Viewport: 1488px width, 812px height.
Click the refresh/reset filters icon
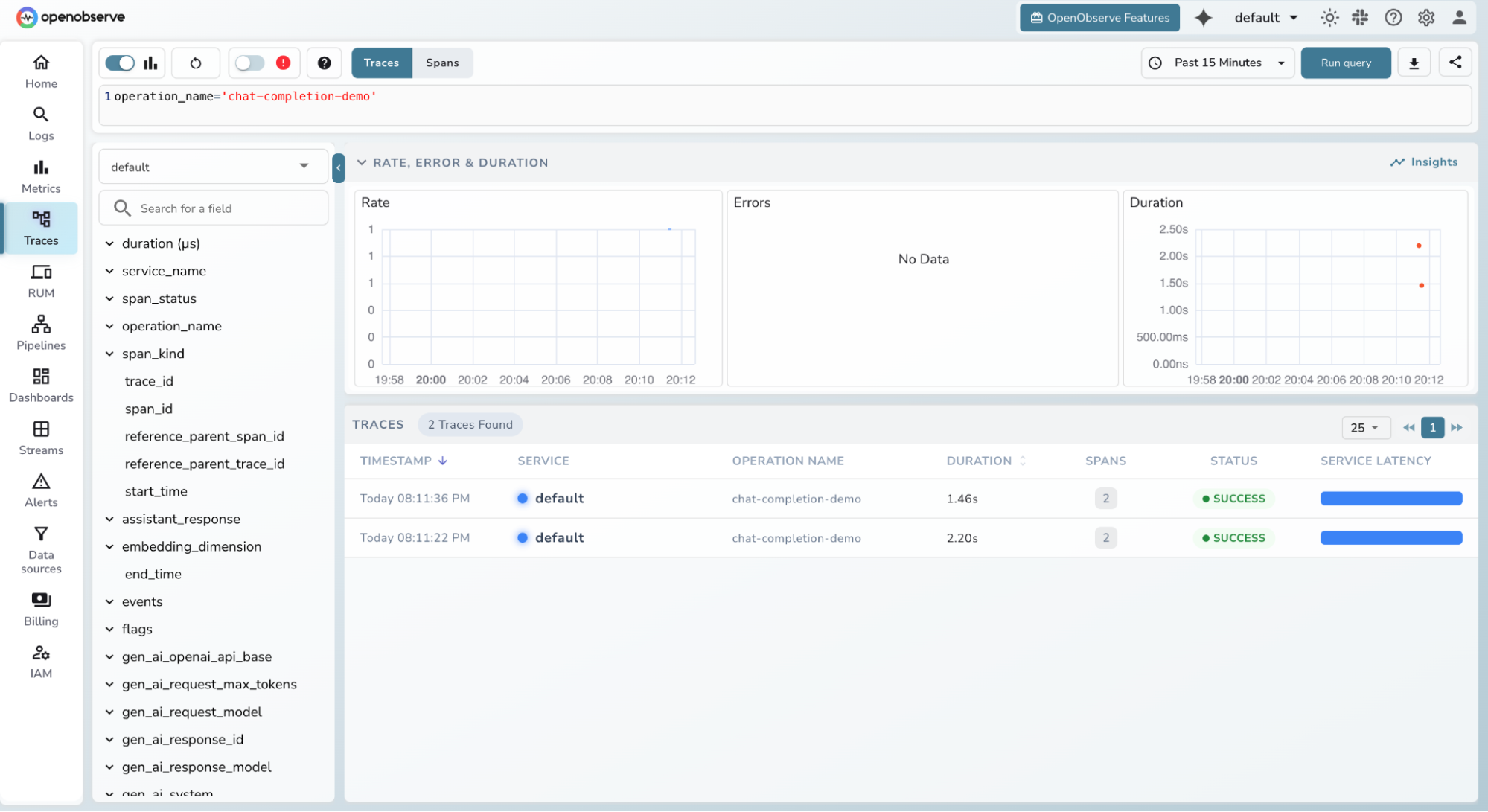tap(196, 63)
